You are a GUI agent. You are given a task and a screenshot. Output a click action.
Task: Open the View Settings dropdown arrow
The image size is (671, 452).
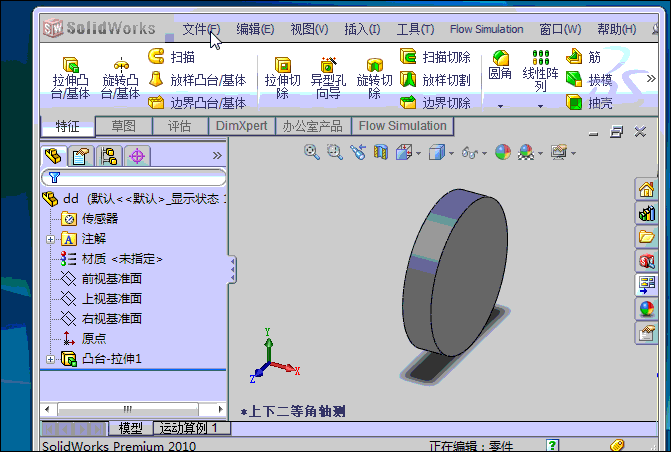coord(573,153)
